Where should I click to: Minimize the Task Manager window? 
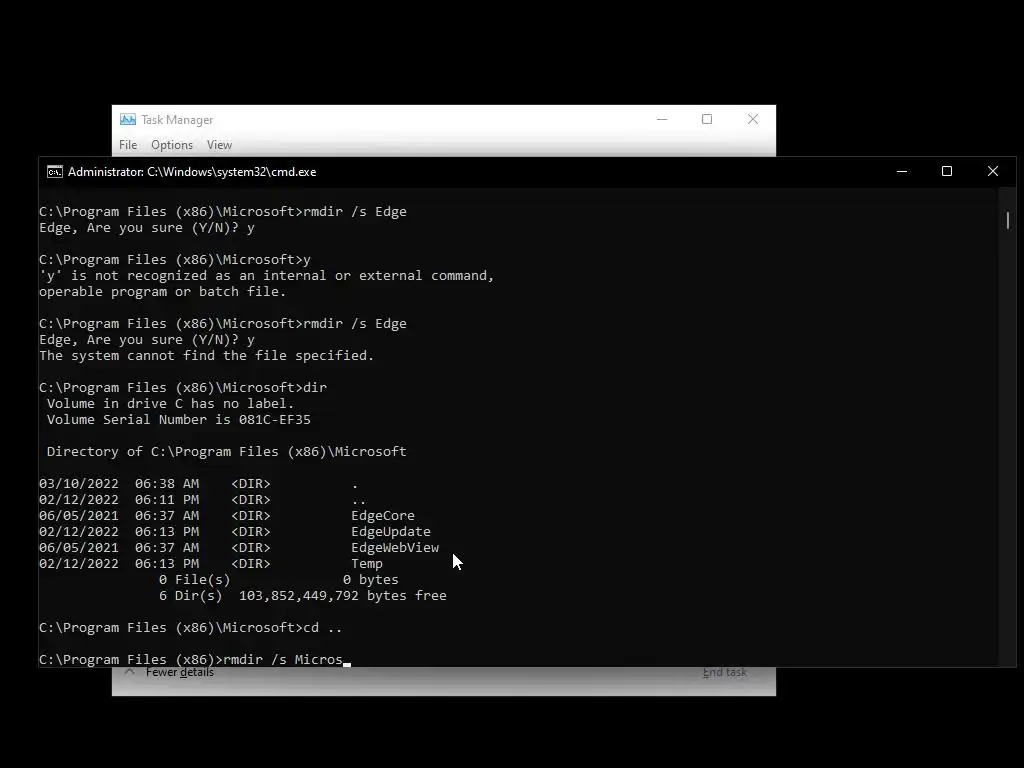pyautogui.click(x=662, y=120)
